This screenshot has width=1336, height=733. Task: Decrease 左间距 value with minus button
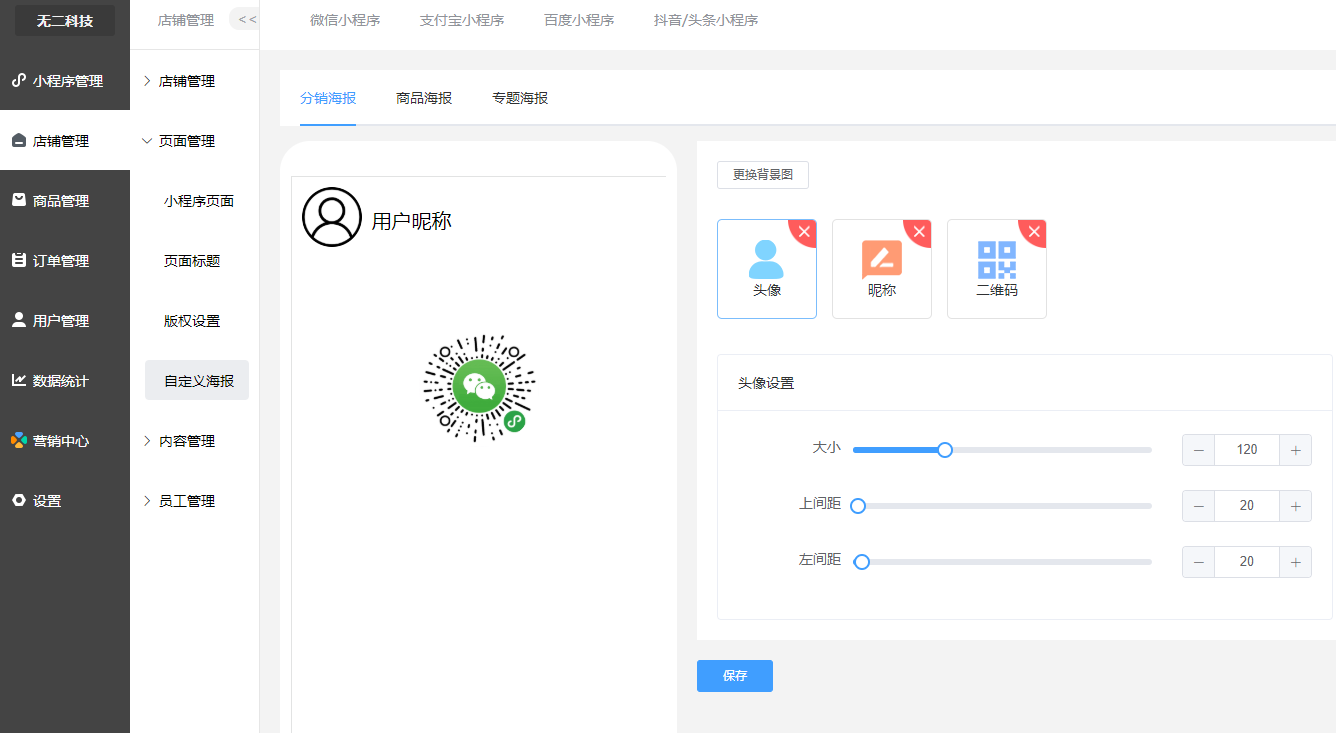1198,562
